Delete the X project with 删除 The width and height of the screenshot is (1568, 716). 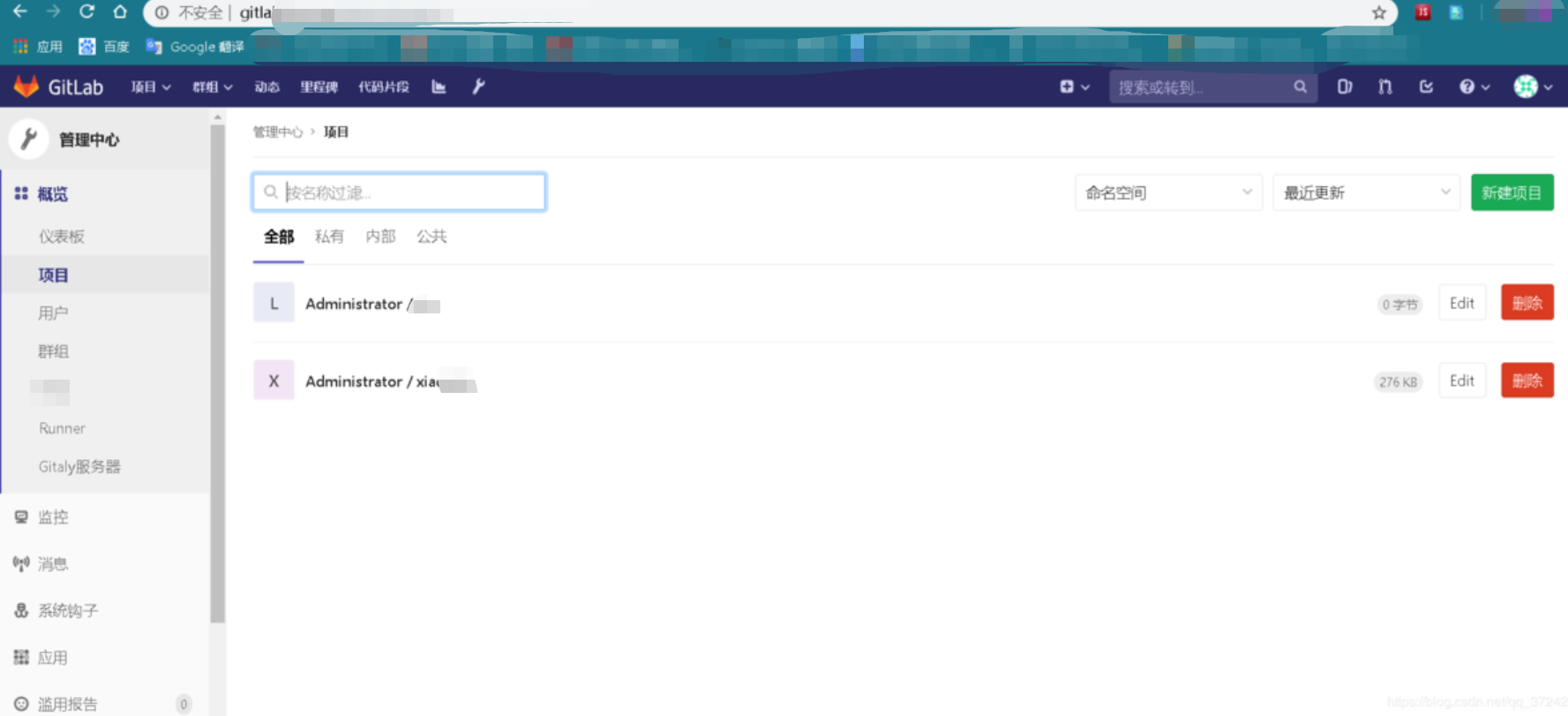pos(1527,381)
